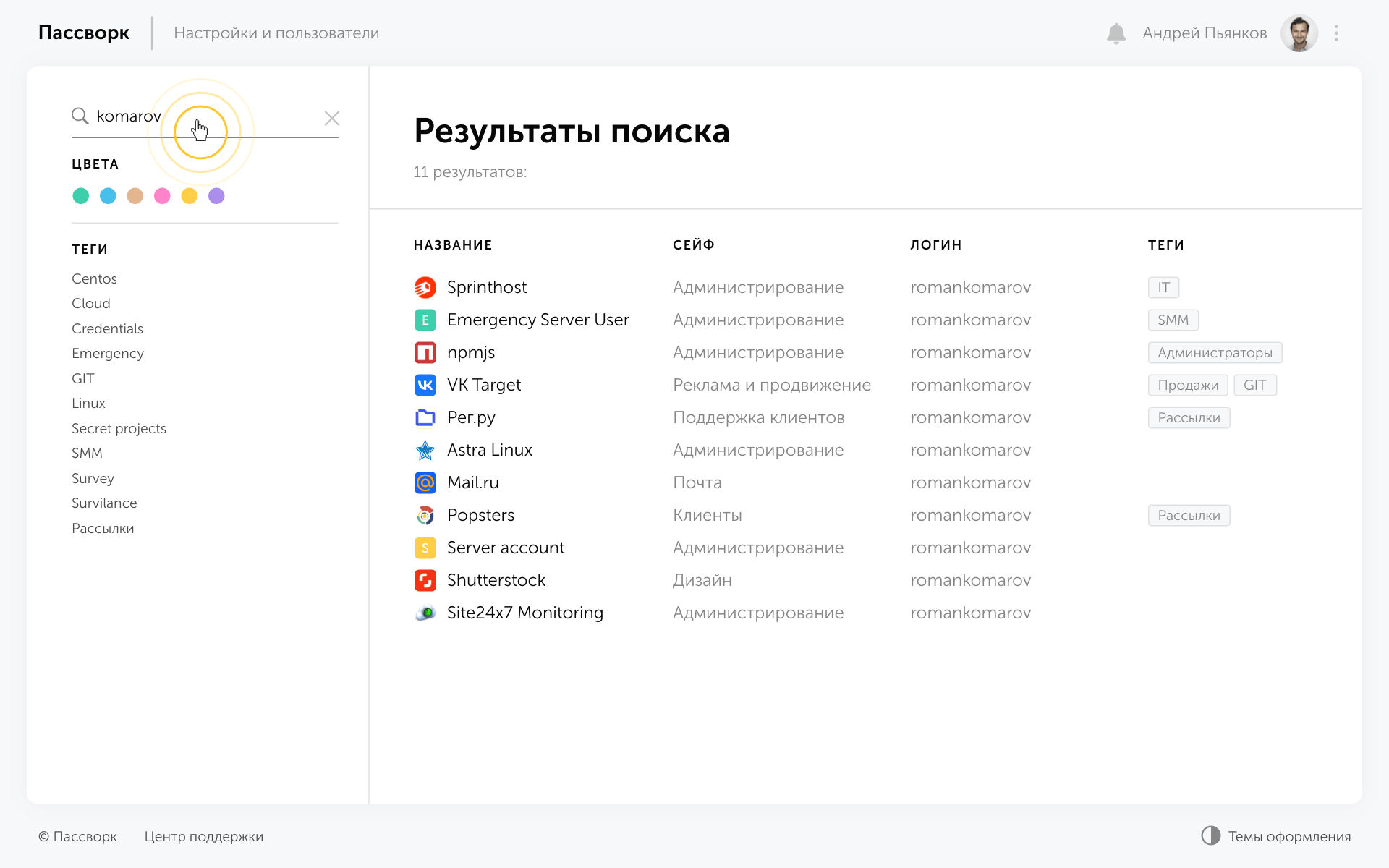Screen dimensions: 1389x868
Task: Click the Site24x7 Monitoring icon
Action: [x=425, y=613]
